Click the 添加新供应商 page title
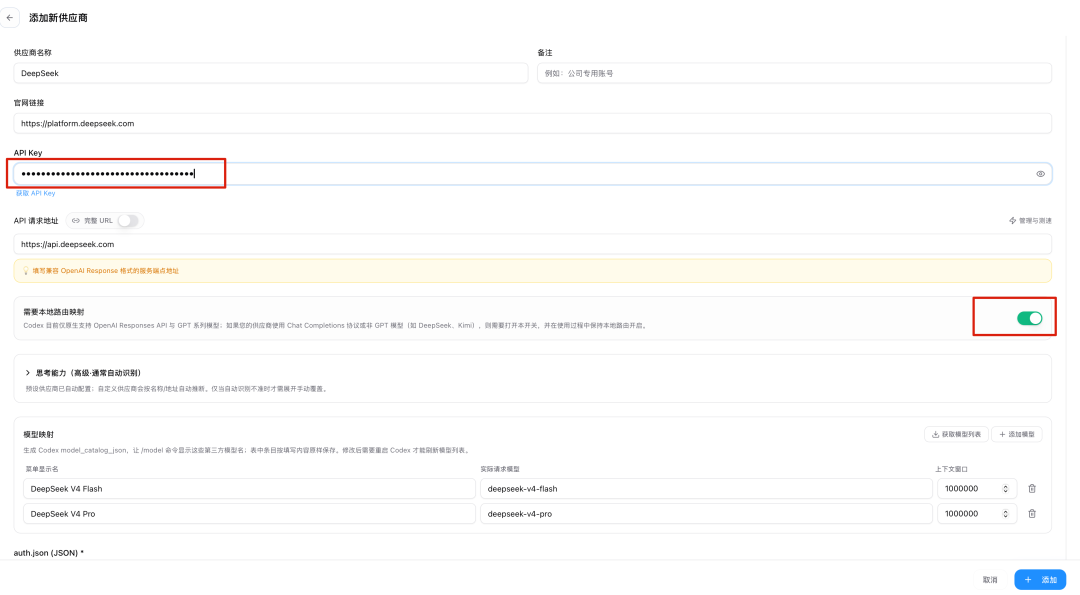The height and width of the screenshot is (595, 1080). point(58,18)
